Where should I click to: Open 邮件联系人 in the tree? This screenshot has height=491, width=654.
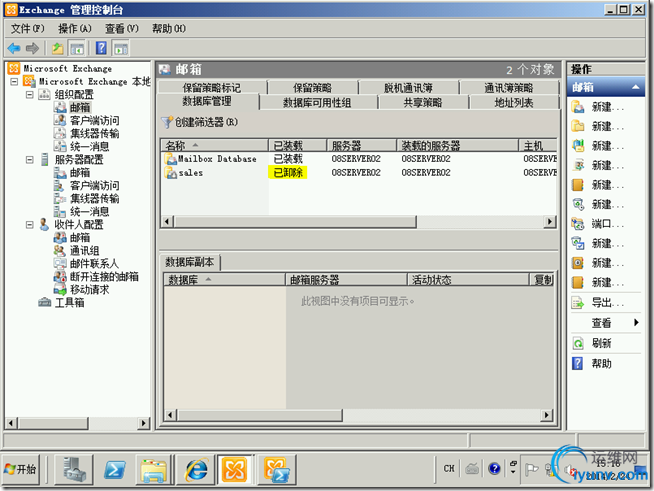click(x=94, y=264)
